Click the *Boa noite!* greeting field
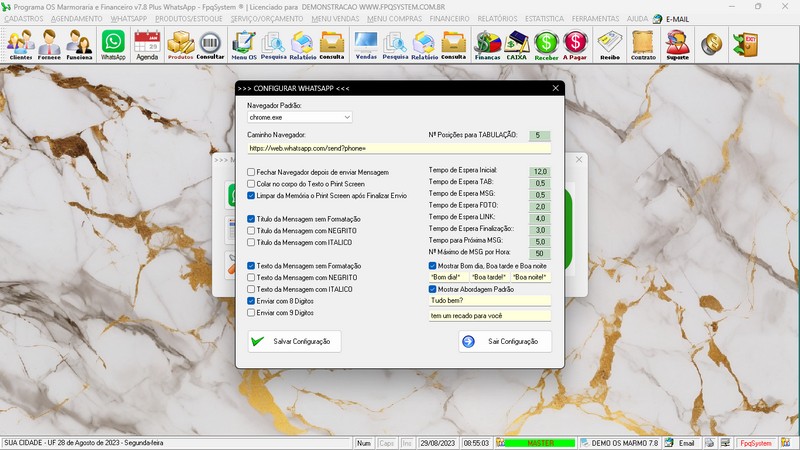The image size is (800, 450). [x=531, y=278]
